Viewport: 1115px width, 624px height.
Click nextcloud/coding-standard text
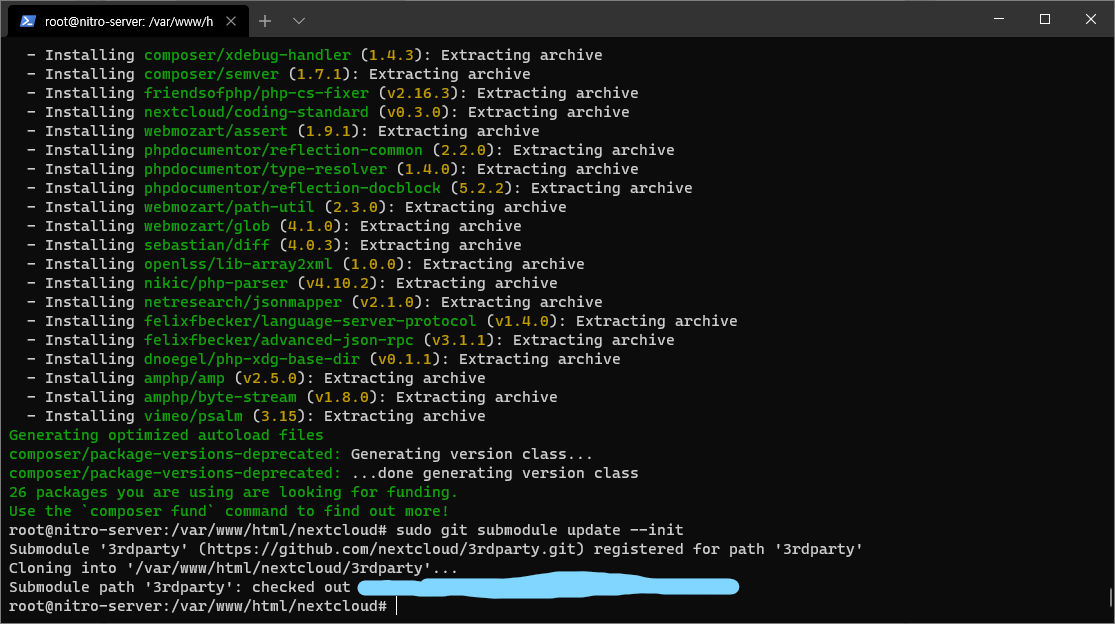pyautogui.click(x=256, y=112)
